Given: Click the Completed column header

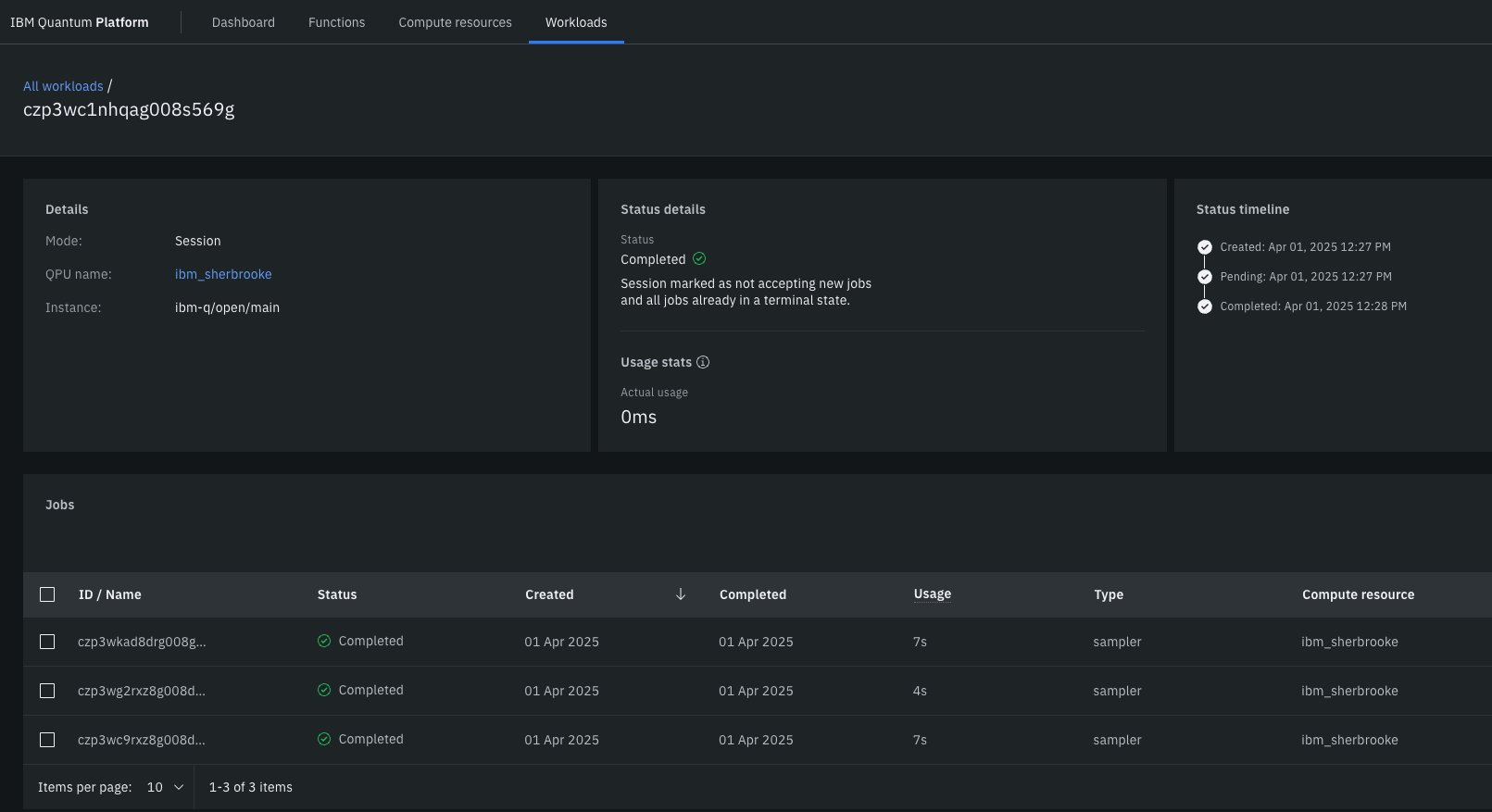Looking at the screenshot, I should [x=753, y=594].
